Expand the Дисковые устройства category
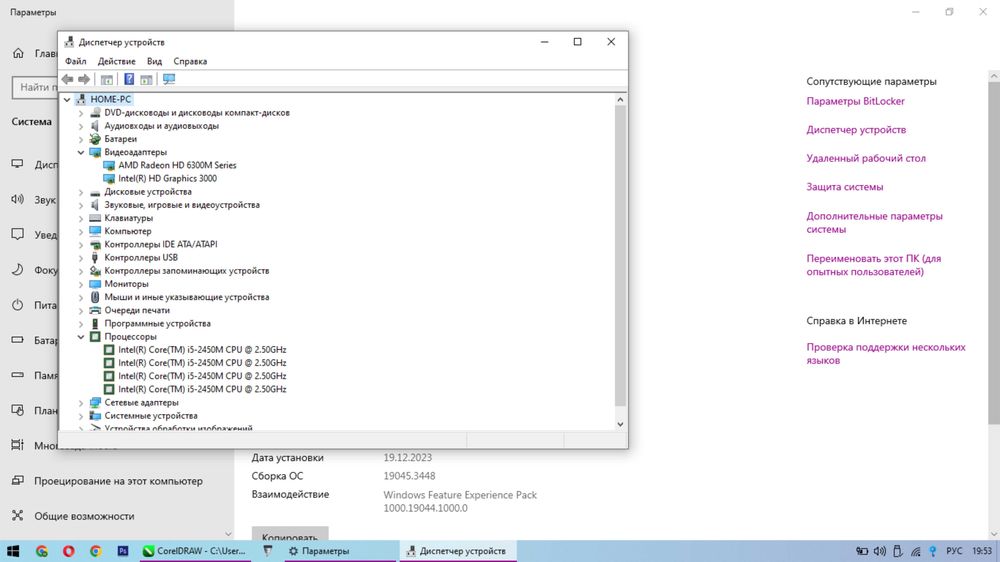This screenshot has height=562, width=1000. click(81, 192)
